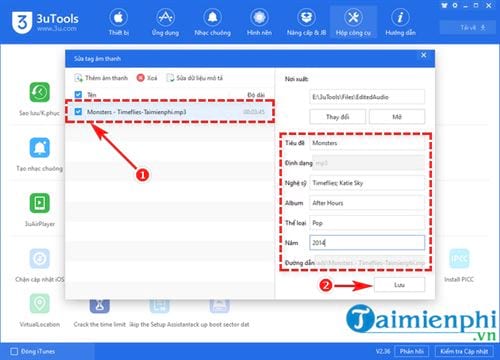
Task: Click Thêm âm thanh add audio
Action: [x=101, y=78]
